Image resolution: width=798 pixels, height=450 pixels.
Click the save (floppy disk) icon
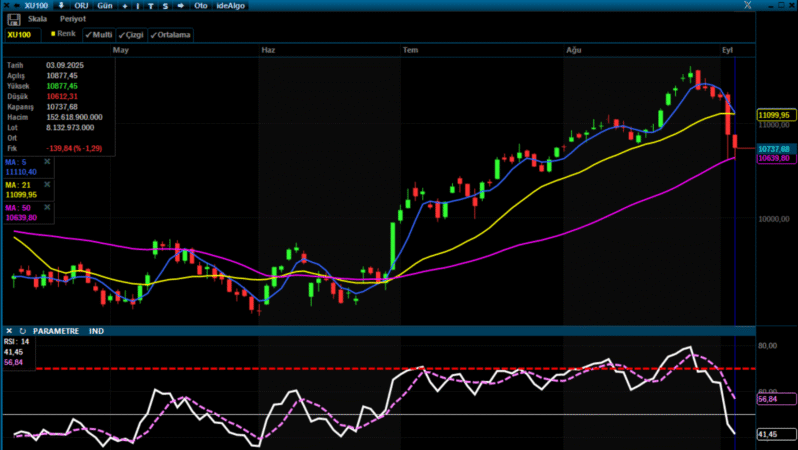click(x=13, y=19)
